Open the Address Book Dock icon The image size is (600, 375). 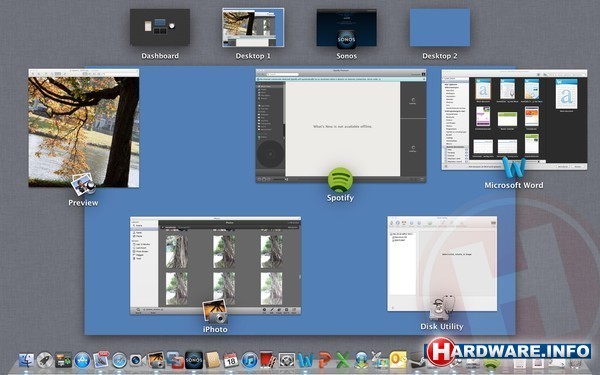coord(212,360)
